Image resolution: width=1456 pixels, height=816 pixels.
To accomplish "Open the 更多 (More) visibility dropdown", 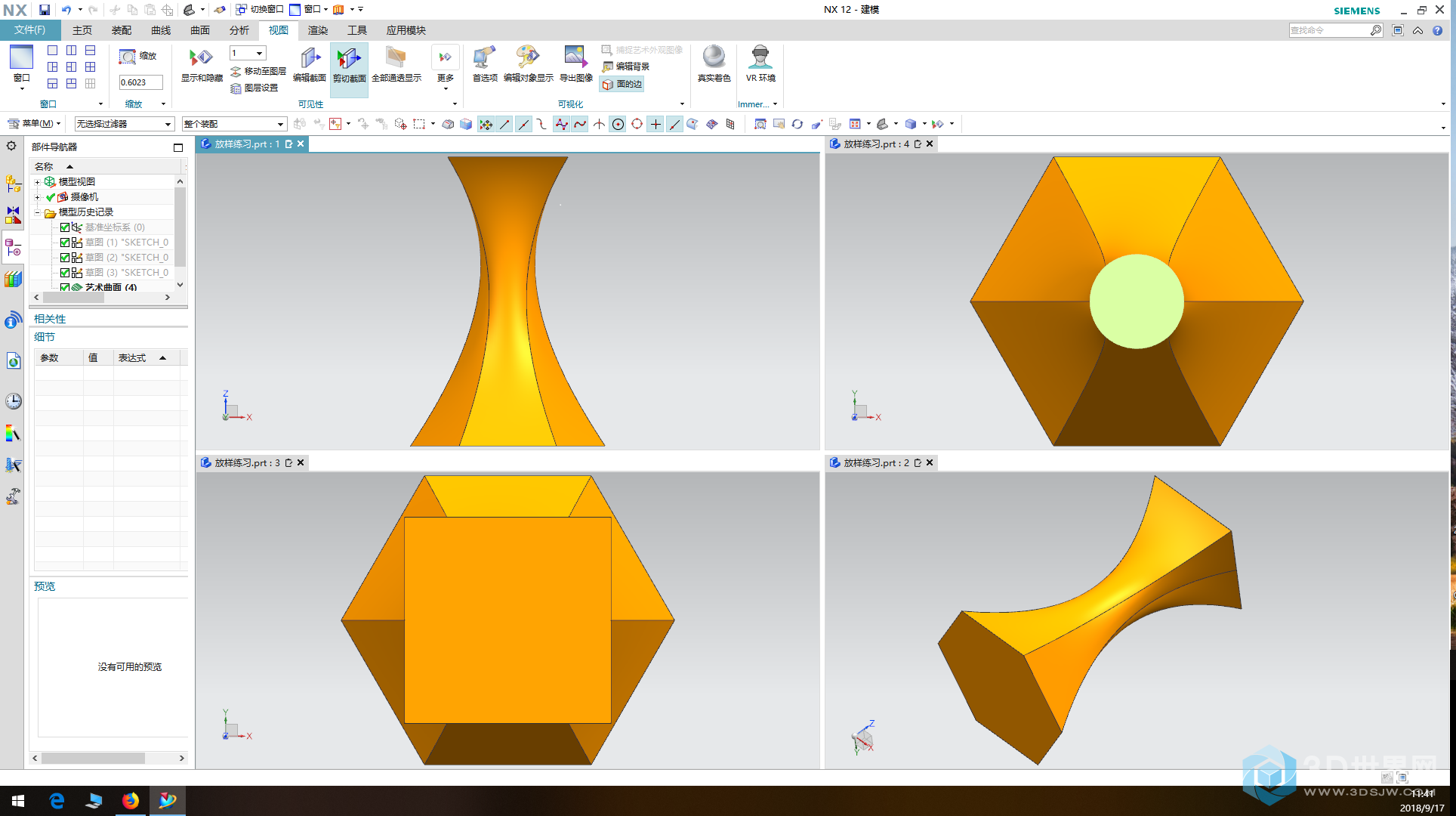I will tap(446, 68).
